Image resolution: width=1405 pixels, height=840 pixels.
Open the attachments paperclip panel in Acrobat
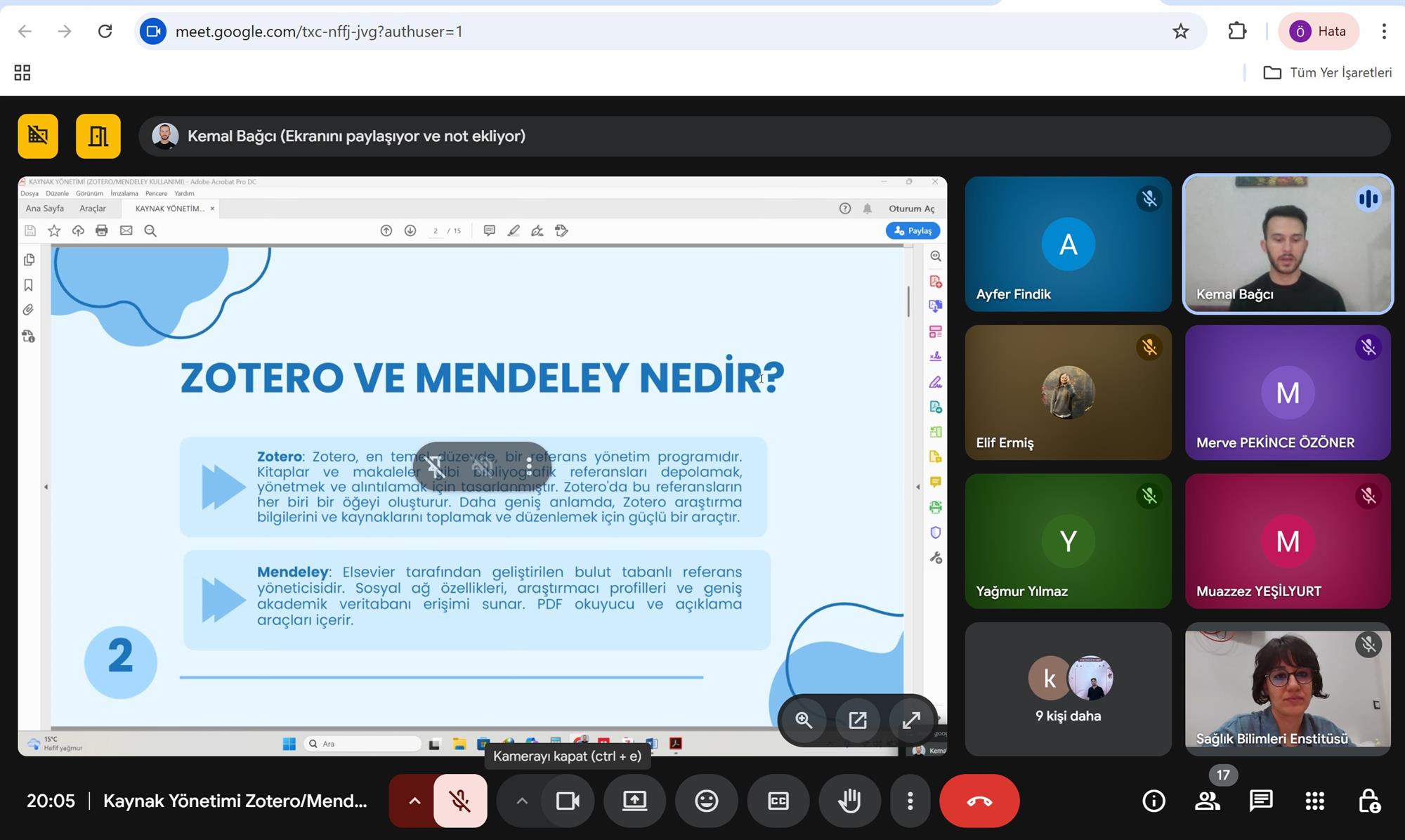29,310
